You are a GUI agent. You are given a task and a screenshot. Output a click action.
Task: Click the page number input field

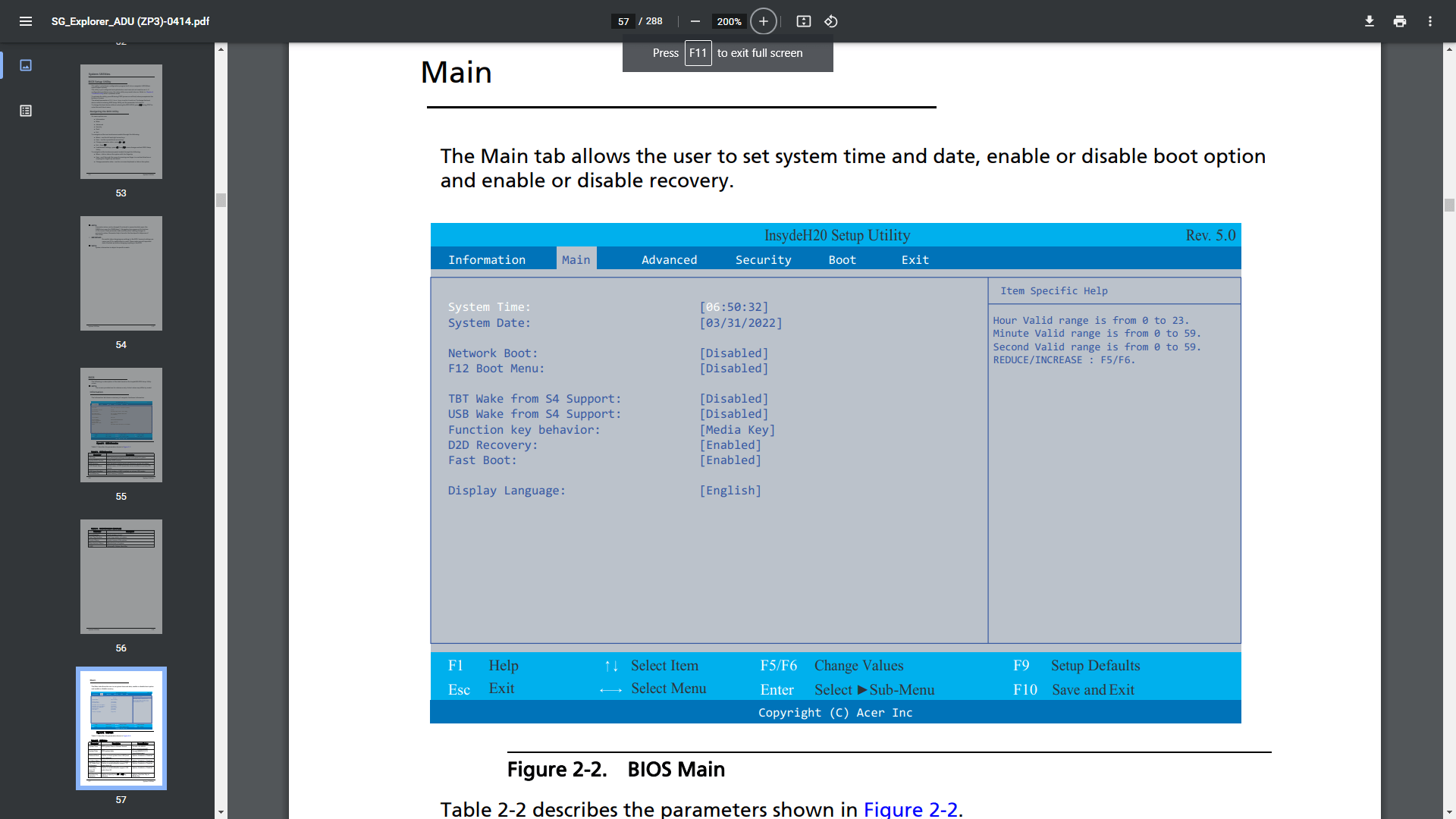(x=623, y=21)
